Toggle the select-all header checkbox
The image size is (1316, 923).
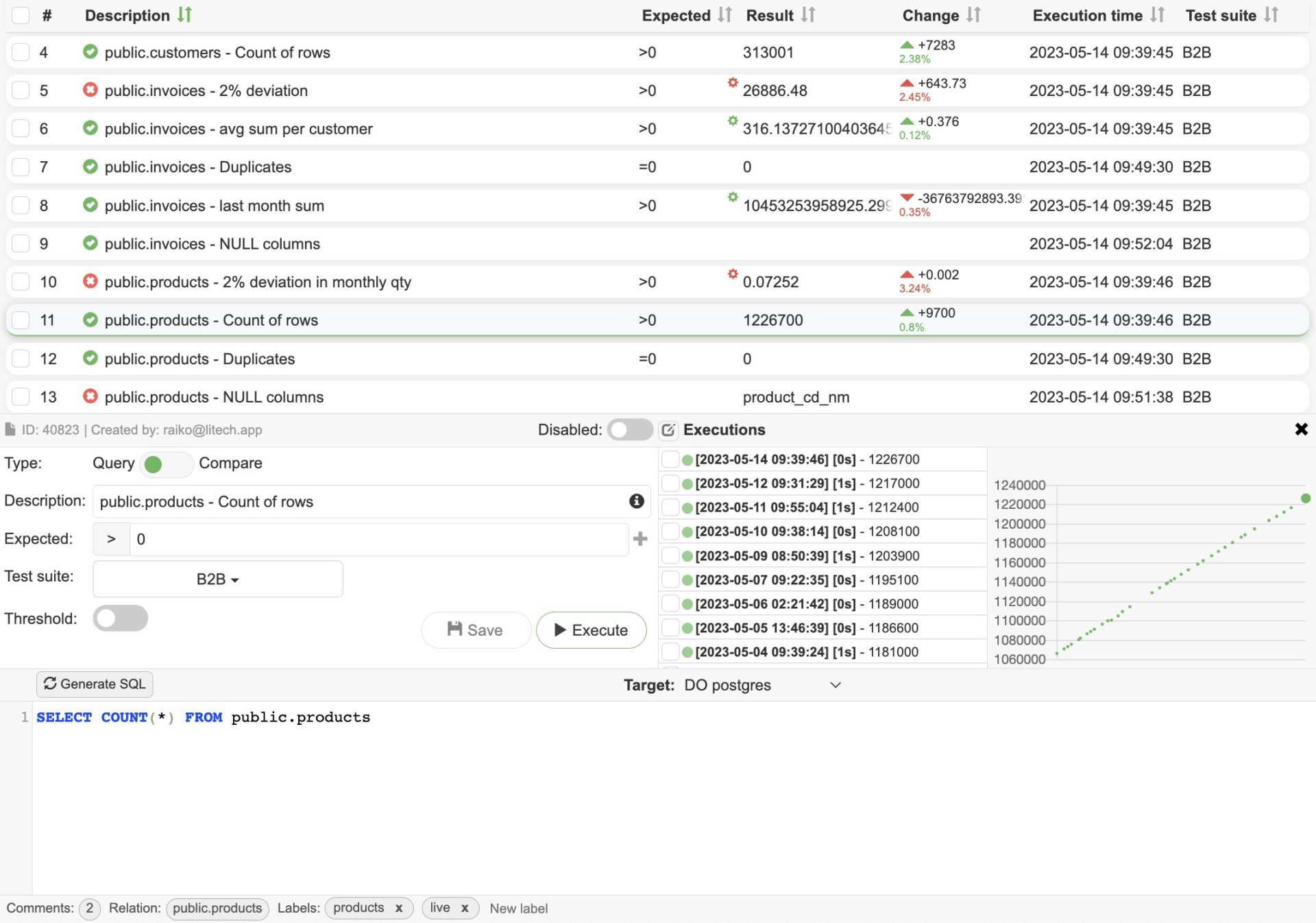(x=21, y=15)
